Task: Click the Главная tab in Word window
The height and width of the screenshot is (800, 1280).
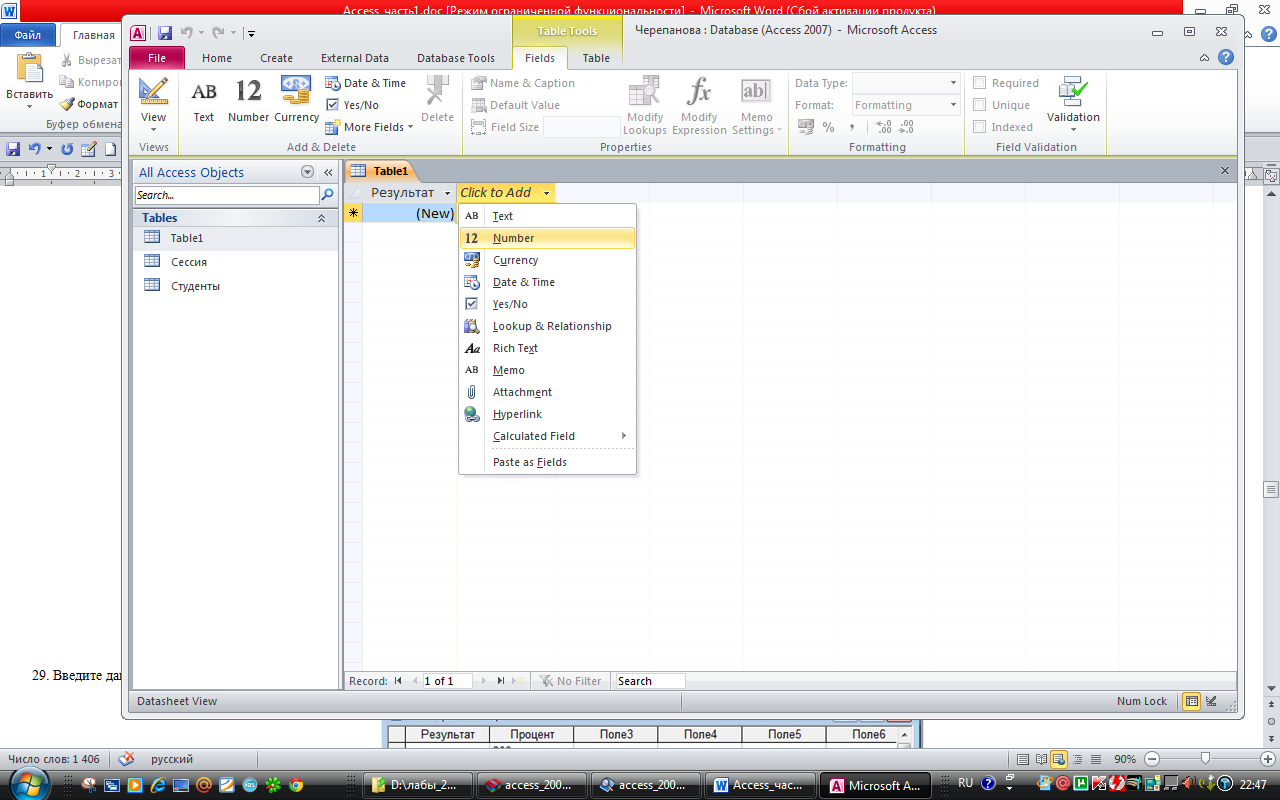Action: 93,35
